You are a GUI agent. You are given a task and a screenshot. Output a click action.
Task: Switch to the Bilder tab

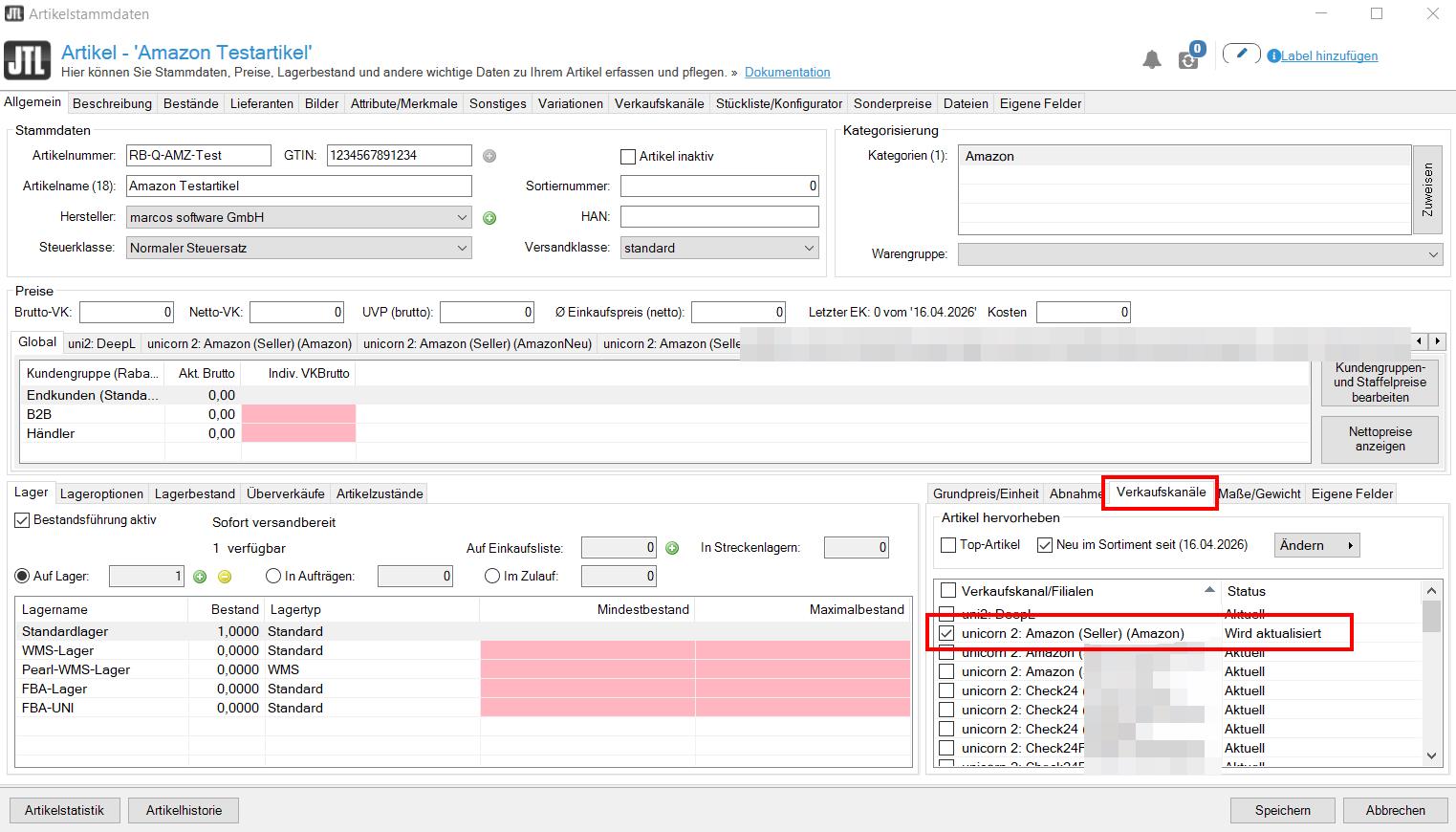click(322, 103)
